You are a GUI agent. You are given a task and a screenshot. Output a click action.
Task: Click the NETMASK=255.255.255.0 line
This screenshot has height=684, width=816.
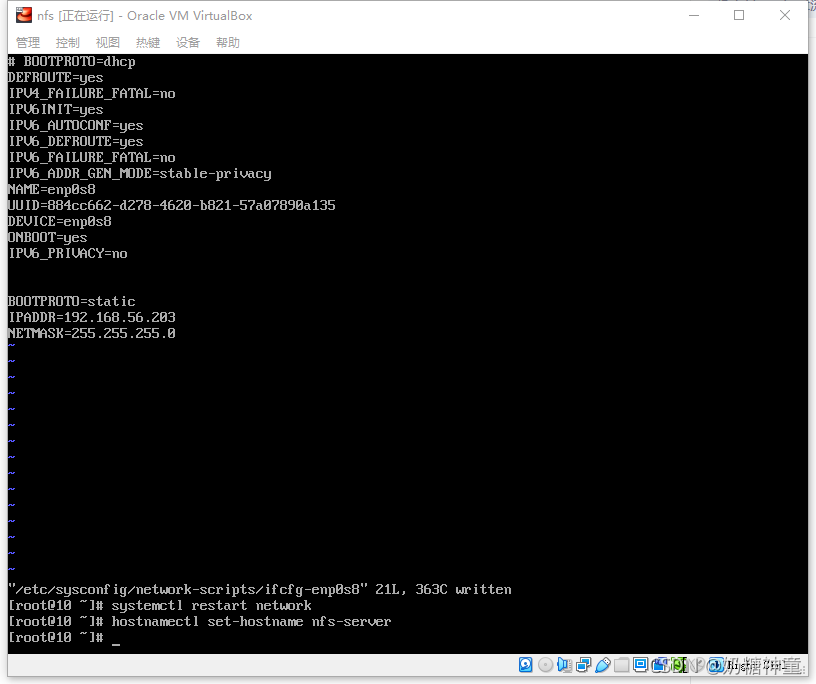coord(92,333)
